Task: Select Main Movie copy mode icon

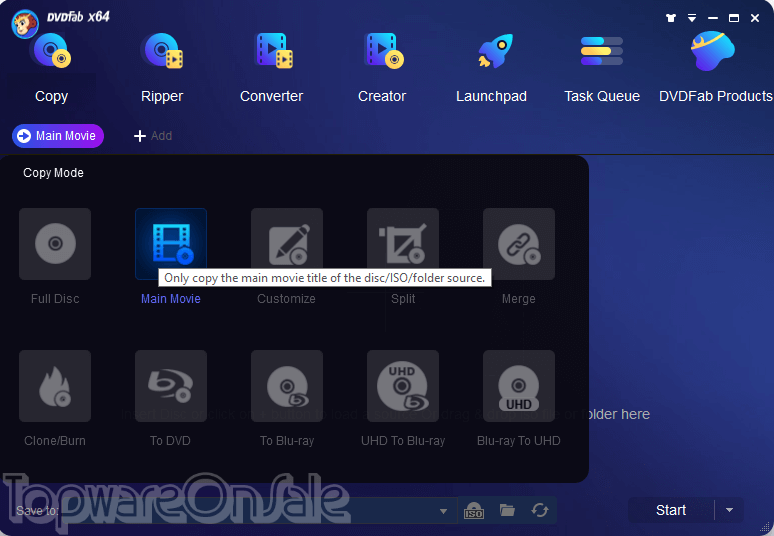Action: click(x=171, y=244)
